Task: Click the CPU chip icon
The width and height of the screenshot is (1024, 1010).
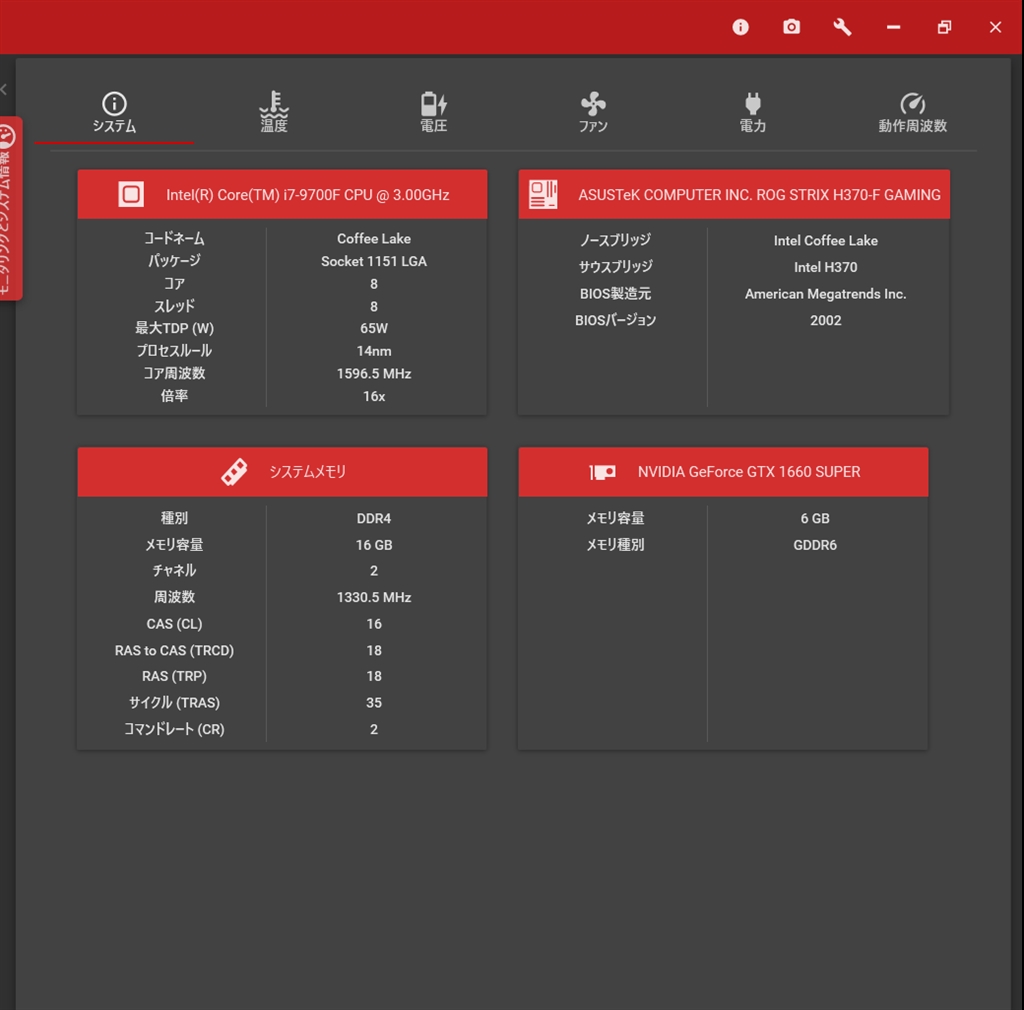Action: click(131, 194)
